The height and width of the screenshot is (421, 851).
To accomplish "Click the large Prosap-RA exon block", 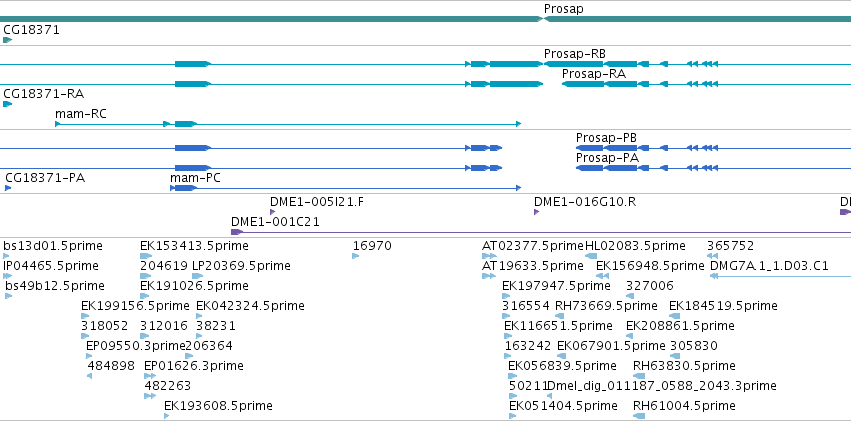I will tap(516, 84).
